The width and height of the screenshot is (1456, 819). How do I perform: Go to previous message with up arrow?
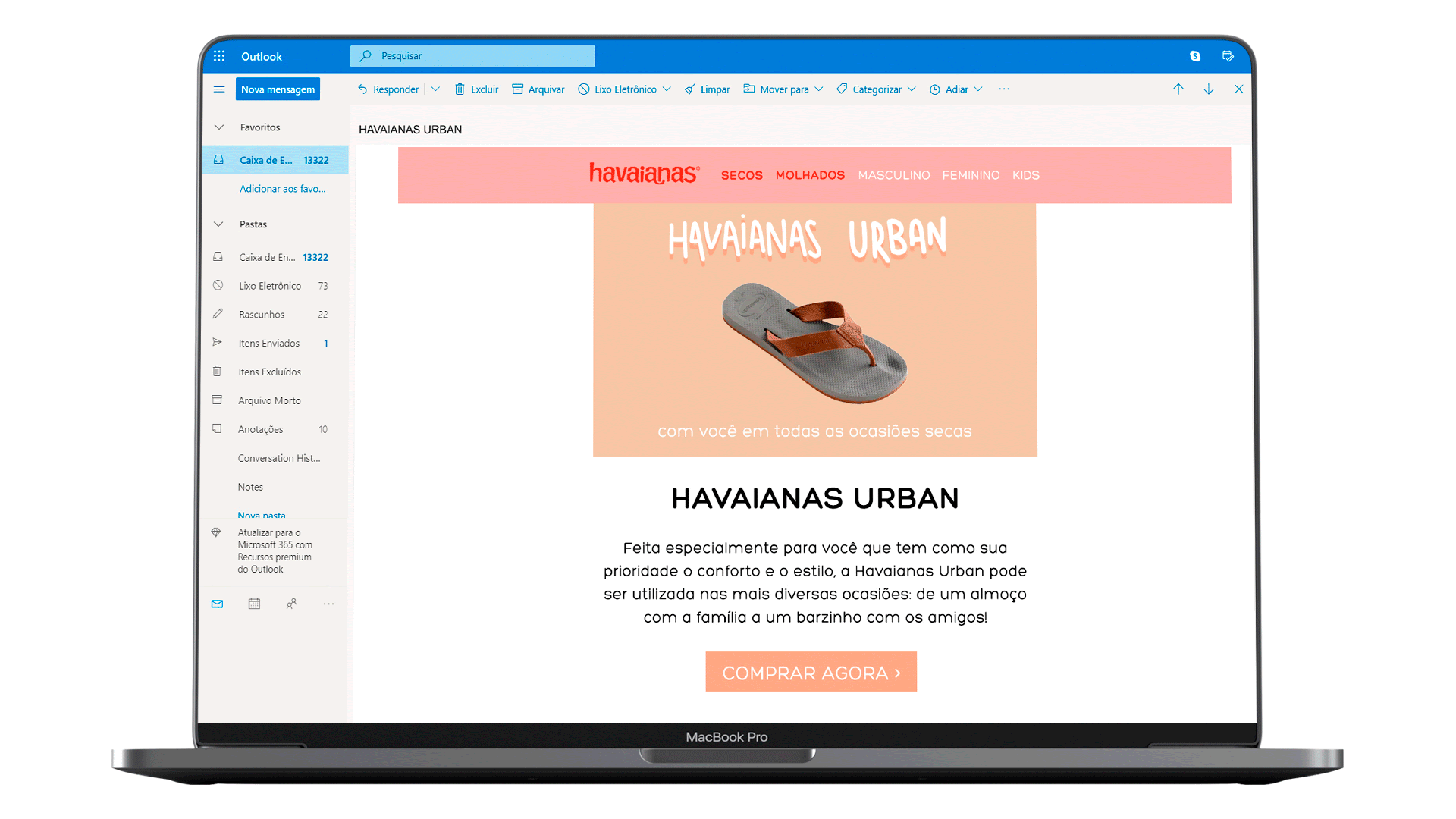tap(1178, 89)
